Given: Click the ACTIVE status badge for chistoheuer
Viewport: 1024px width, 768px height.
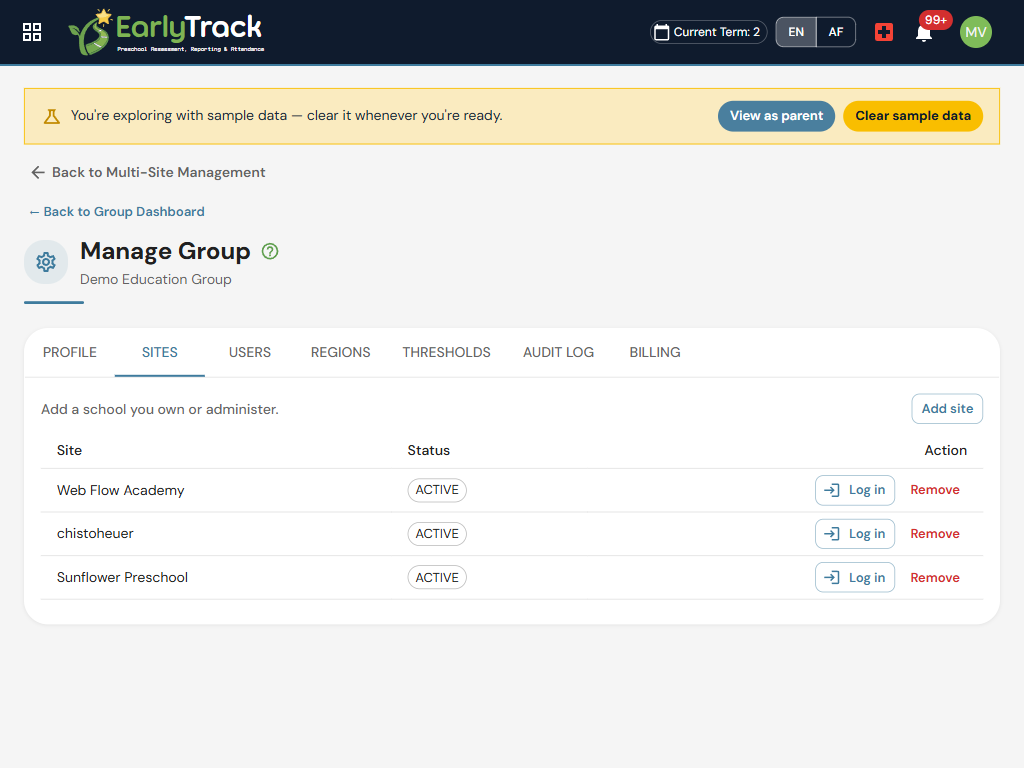Looking at the screenshot, I should click(x=437, y=534).
